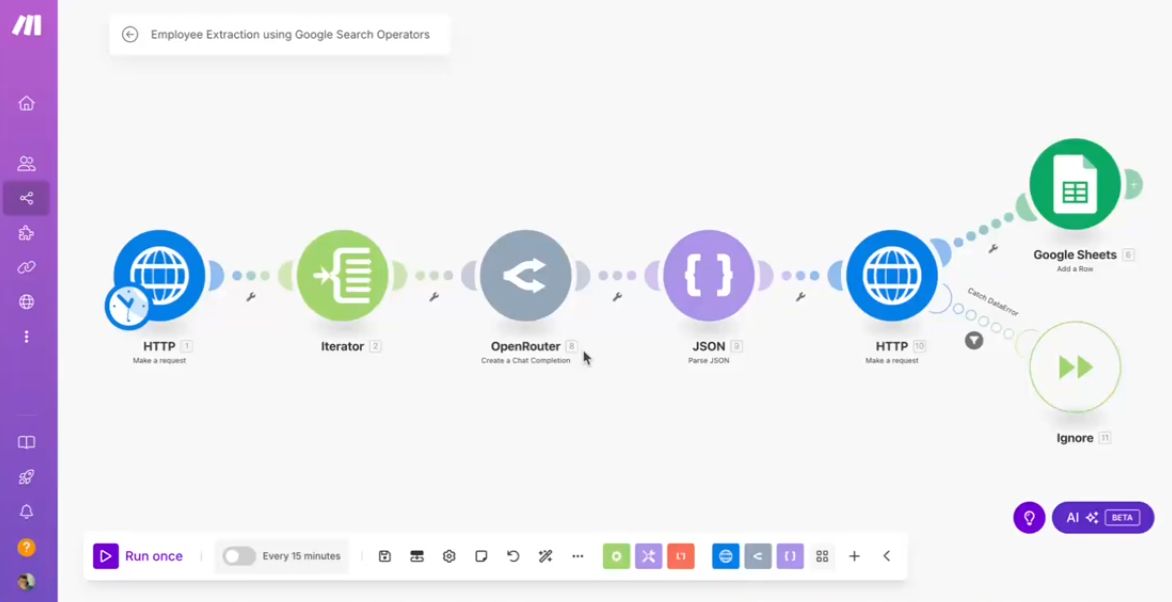Open the lightbulb explain flow button
Viewport: 1172px width, 602px height.
coord(1029,517)
